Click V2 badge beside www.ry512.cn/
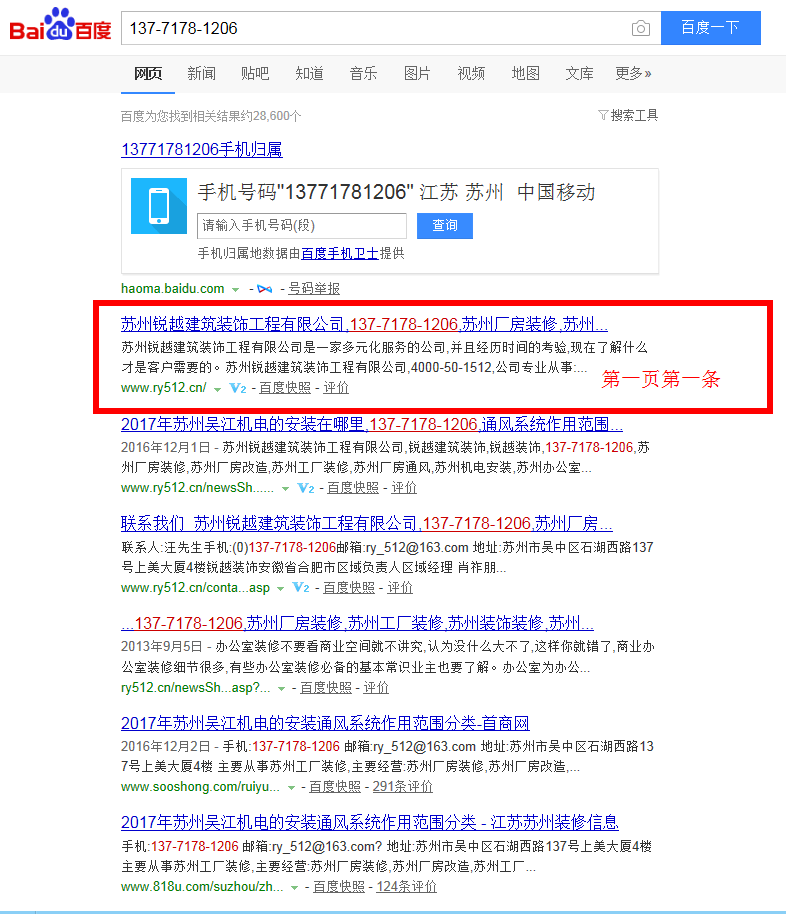Image resolution: width=786 pixels, height=914 pixels. 238,388
